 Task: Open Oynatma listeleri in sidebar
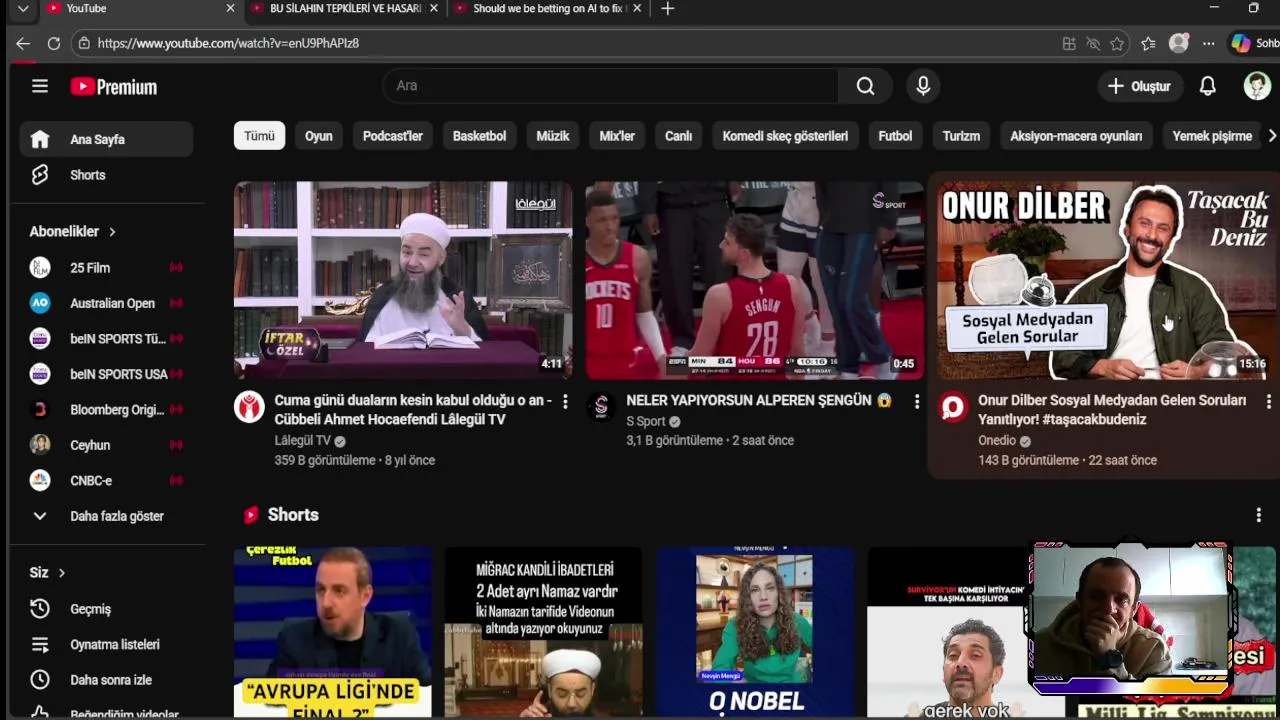click(x=106, y=645)
